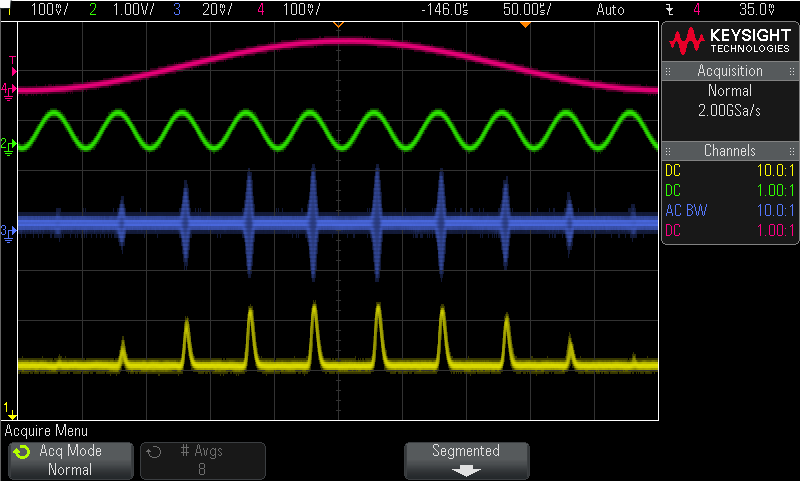Screen dimensions: 800x481
Task: Click the Segmented down arrow icon
Action: coord(466,471)
